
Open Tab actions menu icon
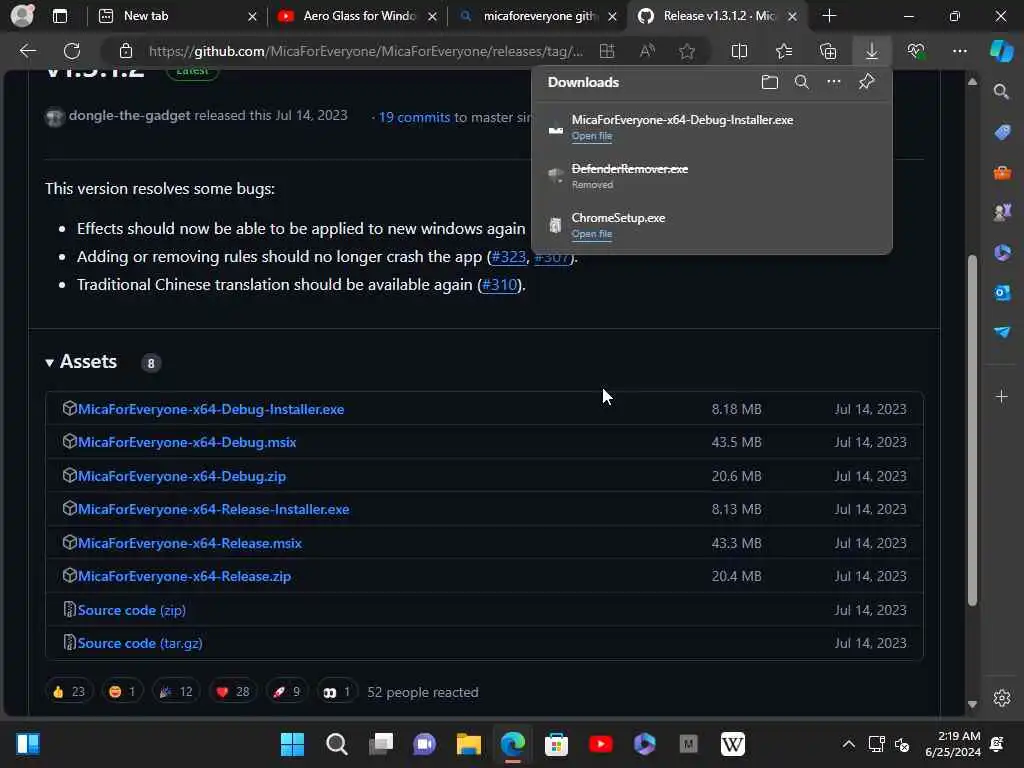pyautogui.click(x=60, y=16)
